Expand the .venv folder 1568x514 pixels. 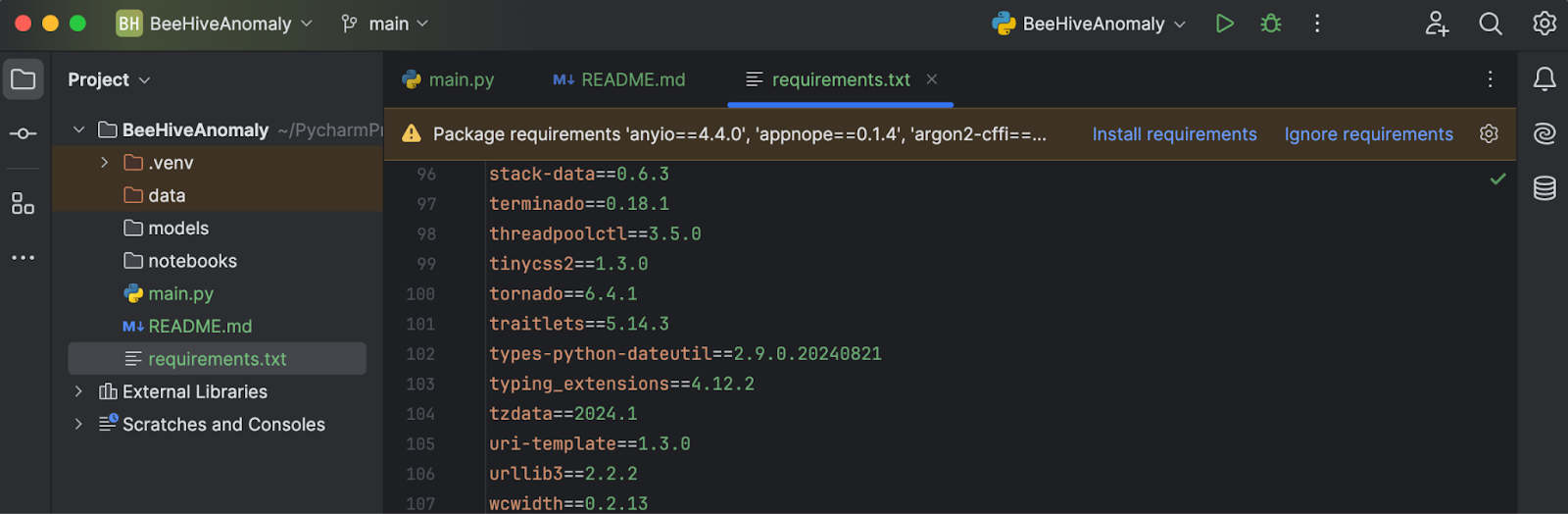coord(104,163)
